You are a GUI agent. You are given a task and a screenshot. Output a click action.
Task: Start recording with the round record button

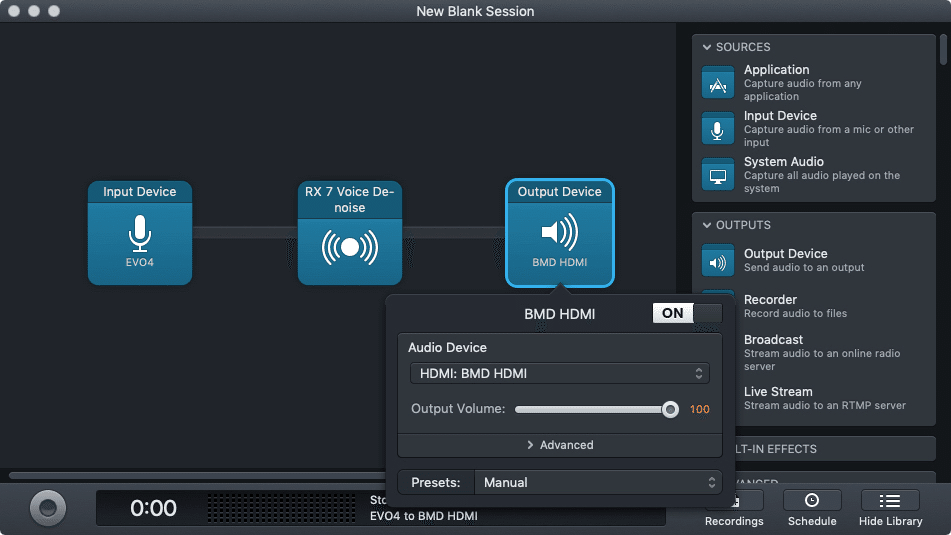(48, 508)
